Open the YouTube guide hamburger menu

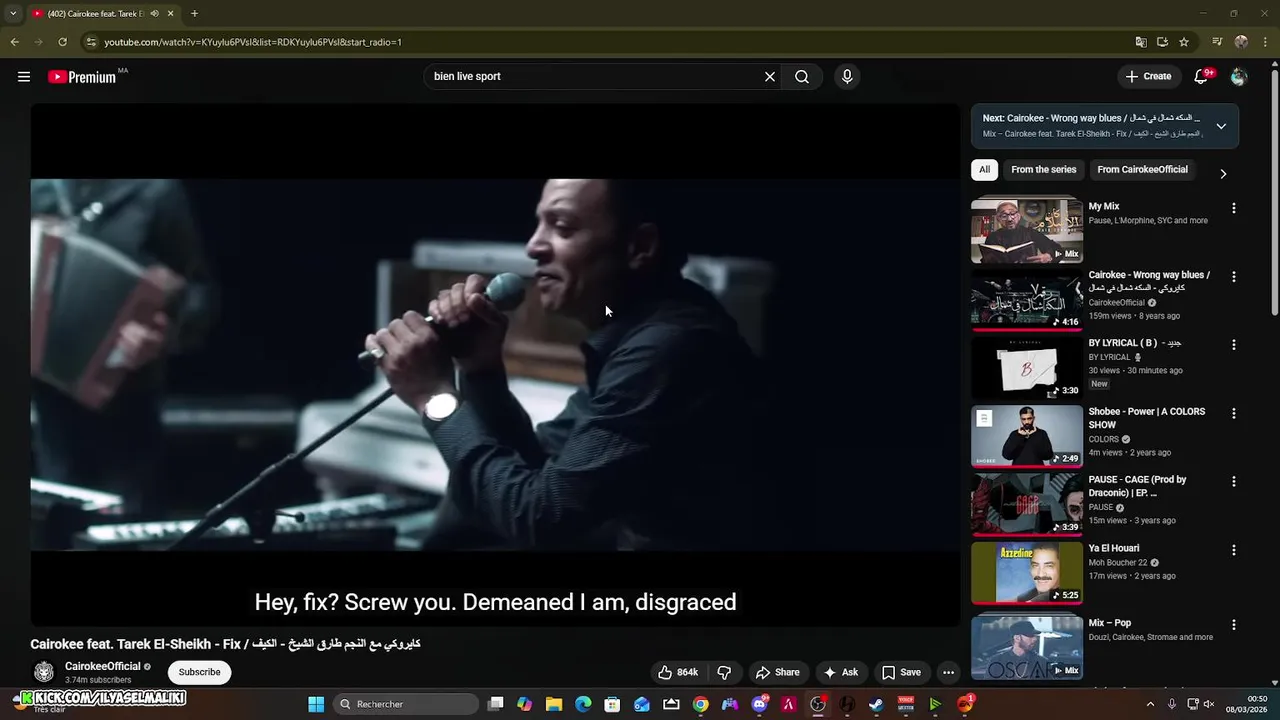[x=24, y=77]
